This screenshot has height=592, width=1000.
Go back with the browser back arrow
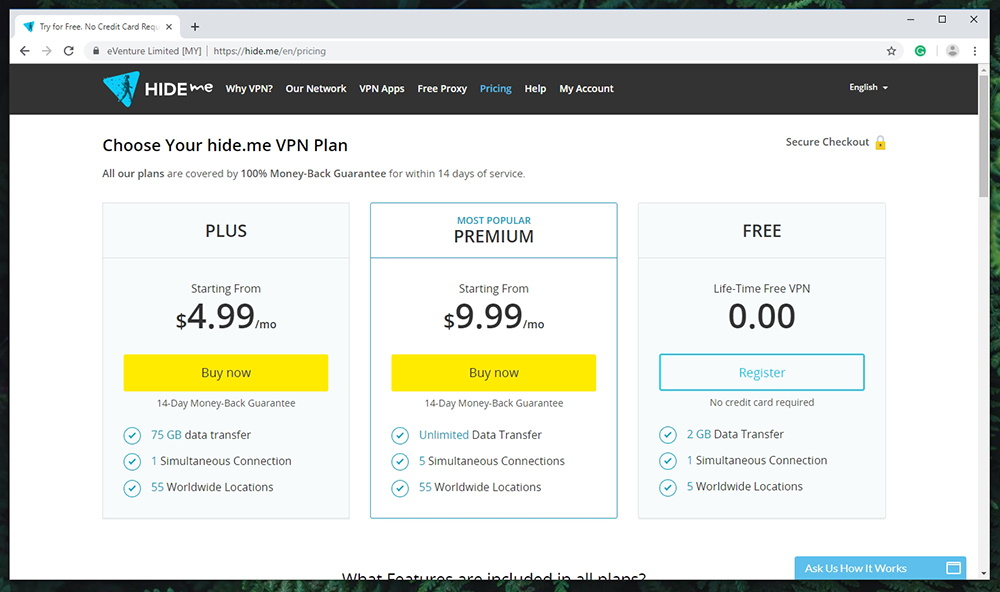click(x=24, y=51)
